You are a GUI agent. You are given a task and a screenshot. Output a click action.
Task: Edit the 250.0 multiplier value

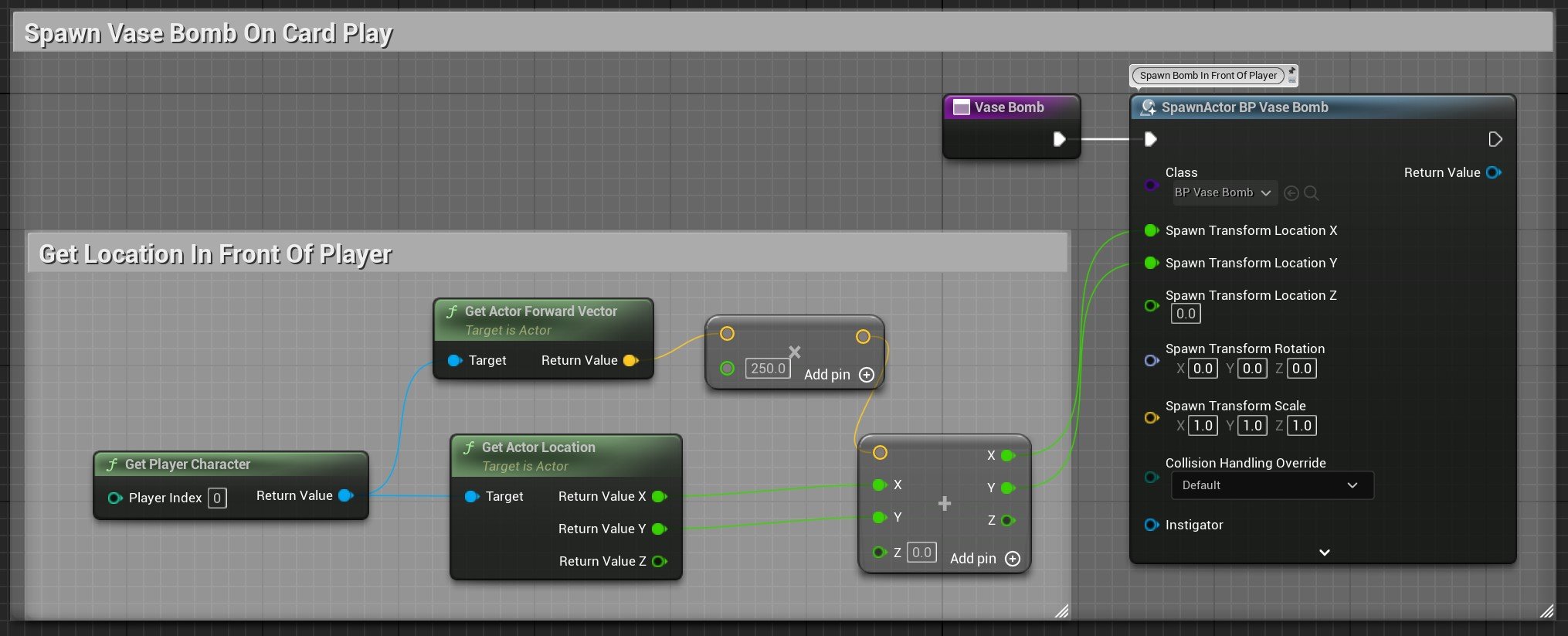(x=768, y=369)
